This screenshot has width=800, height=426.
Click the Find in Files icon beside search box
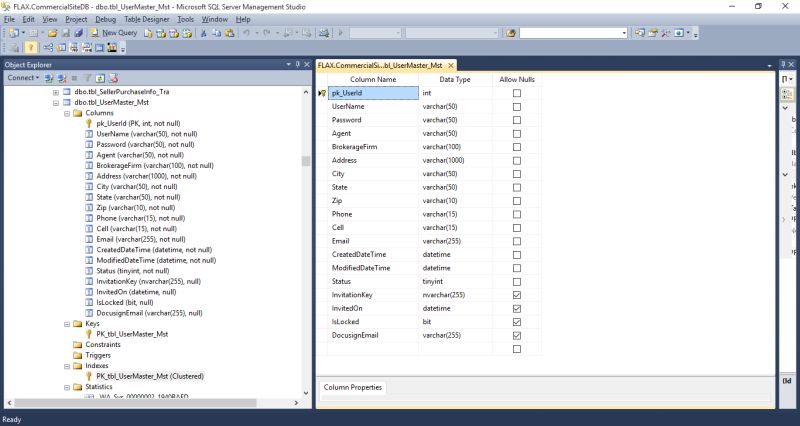(x=510, y=33)
